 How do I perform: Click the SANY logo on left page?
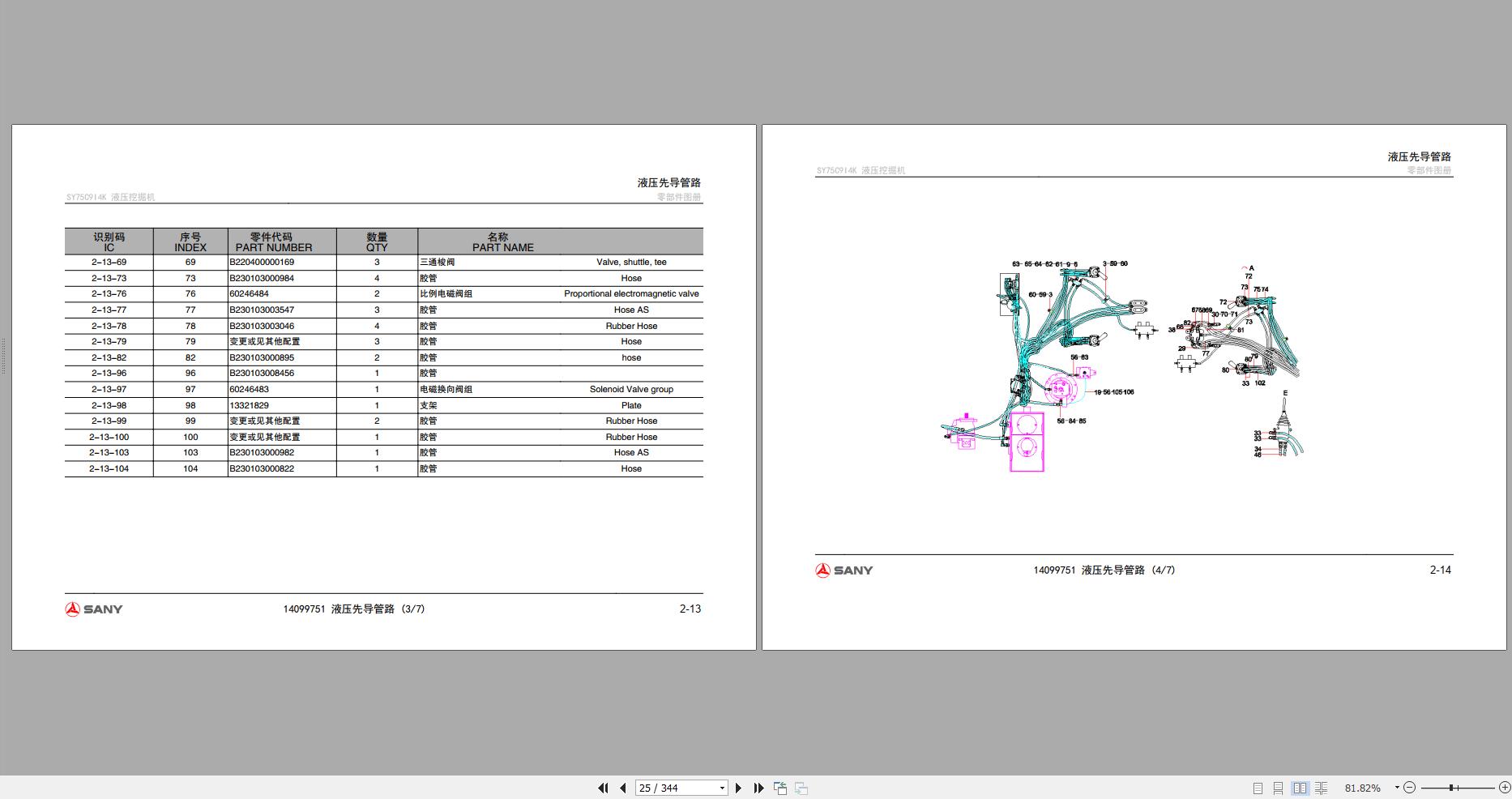coord(94,609)
